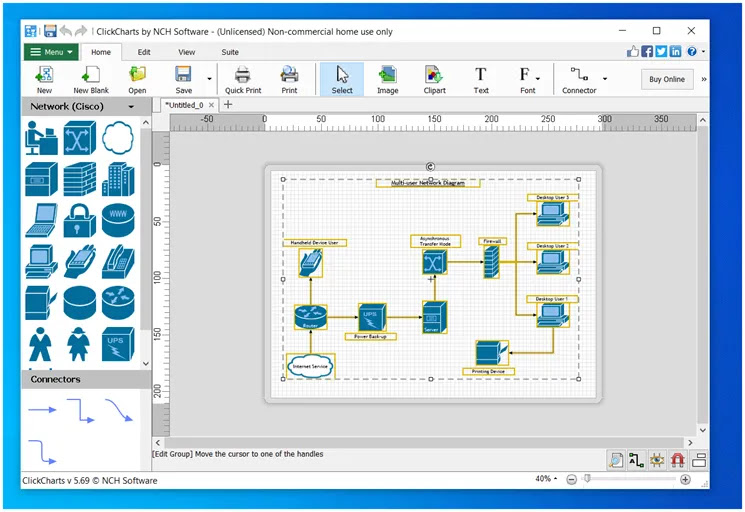Screen dimensions: 745x512
Task: Expand the Font dropdown arrow
Action: point(538,78)
